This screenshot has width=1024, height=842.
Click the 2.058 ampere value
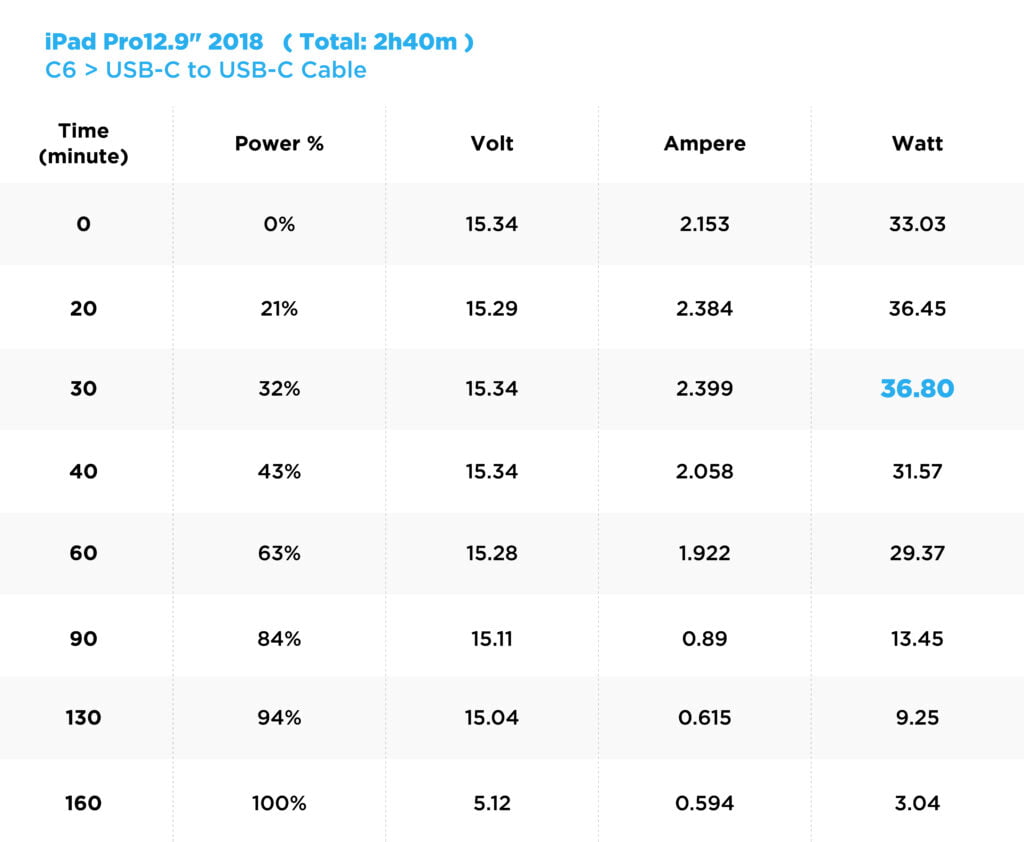(x=704, y=471)
